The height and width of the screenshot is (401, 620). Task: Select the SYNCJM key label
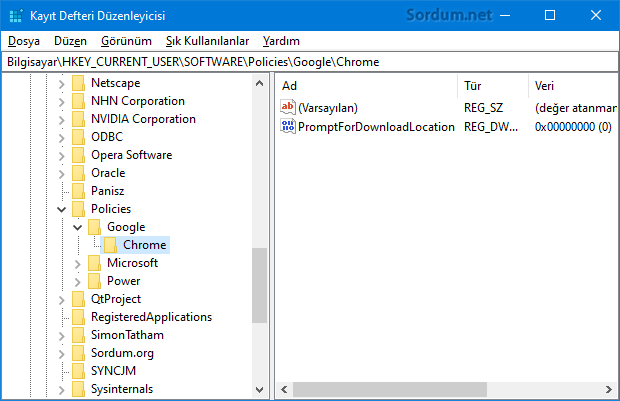[113, 371]
